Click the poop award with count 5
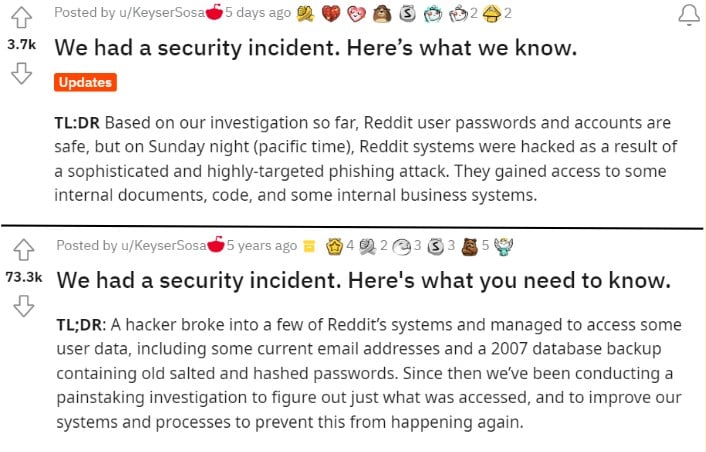Screen dimensions: 706x452 click(x=471, y=245)
